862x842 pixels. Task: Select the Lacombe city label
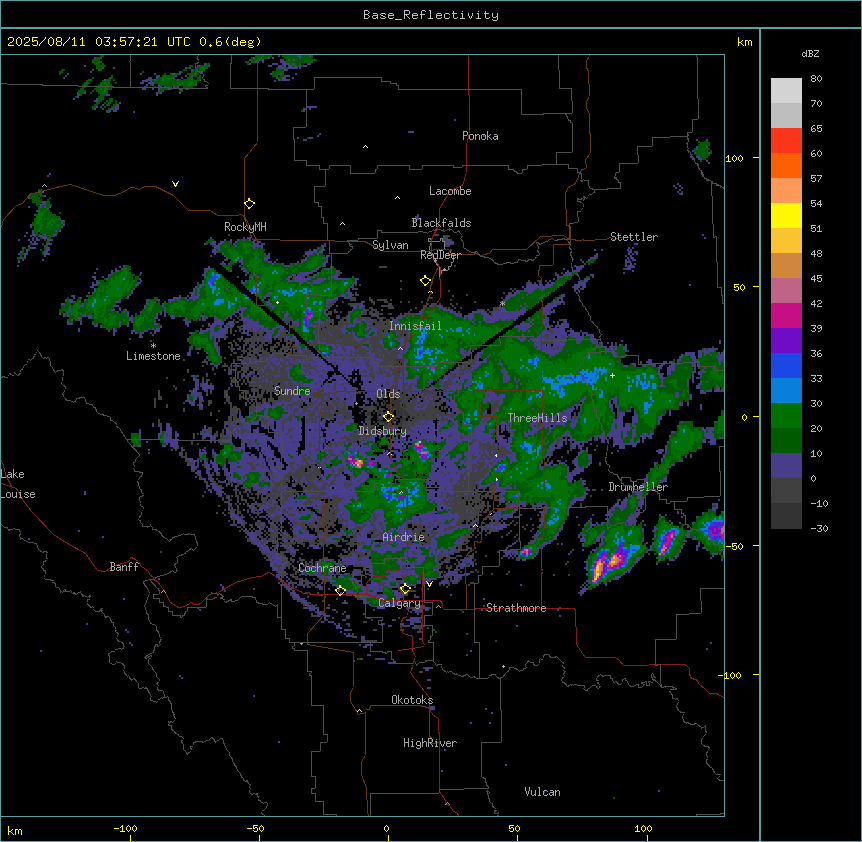coord(450,191)
